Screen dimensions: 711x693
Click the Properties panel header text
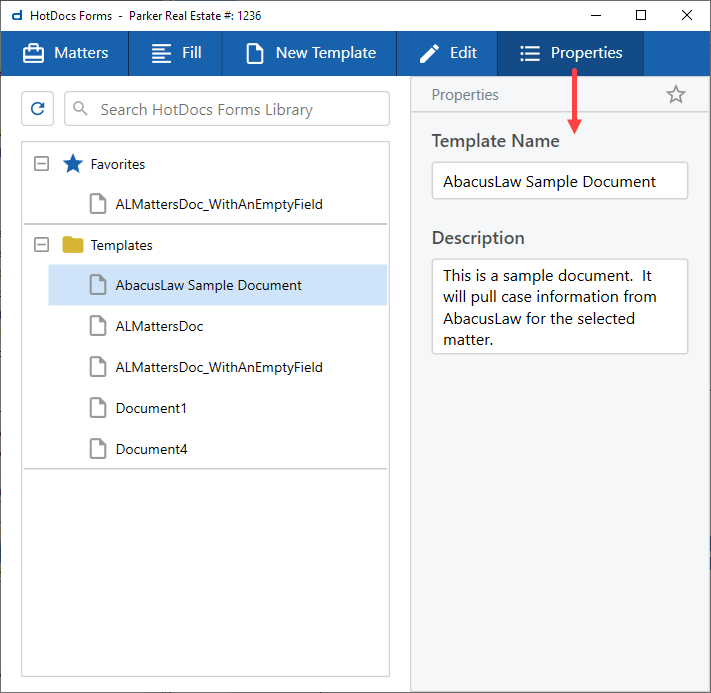(x=465, y=95)
